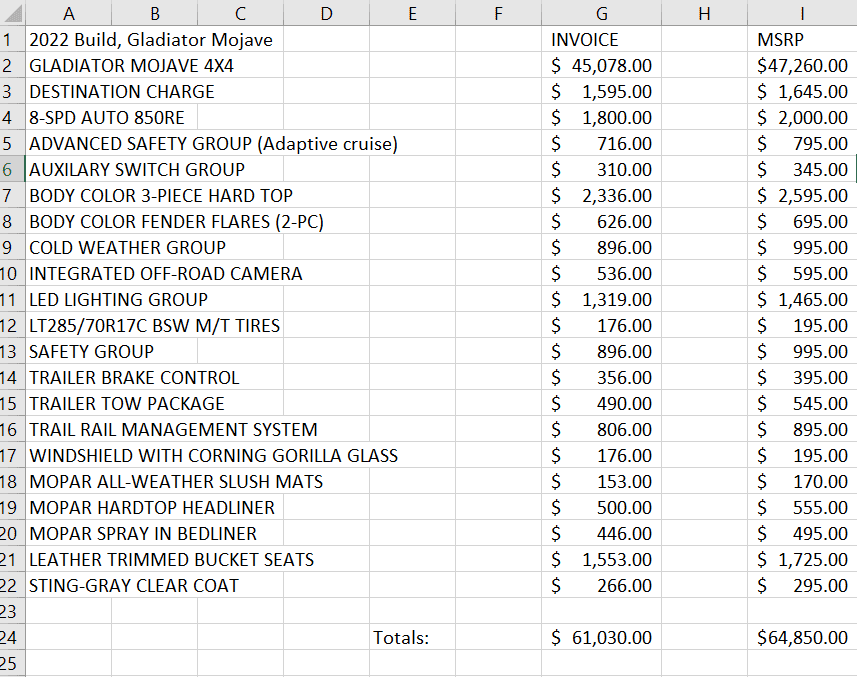
Task: Select the $345.00 MSRP value
Action: coord(802,169)
